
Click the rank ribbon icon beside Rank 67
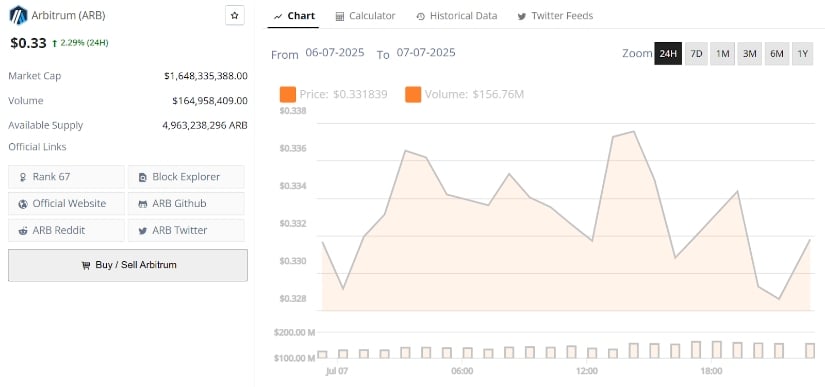click(23, 177)
